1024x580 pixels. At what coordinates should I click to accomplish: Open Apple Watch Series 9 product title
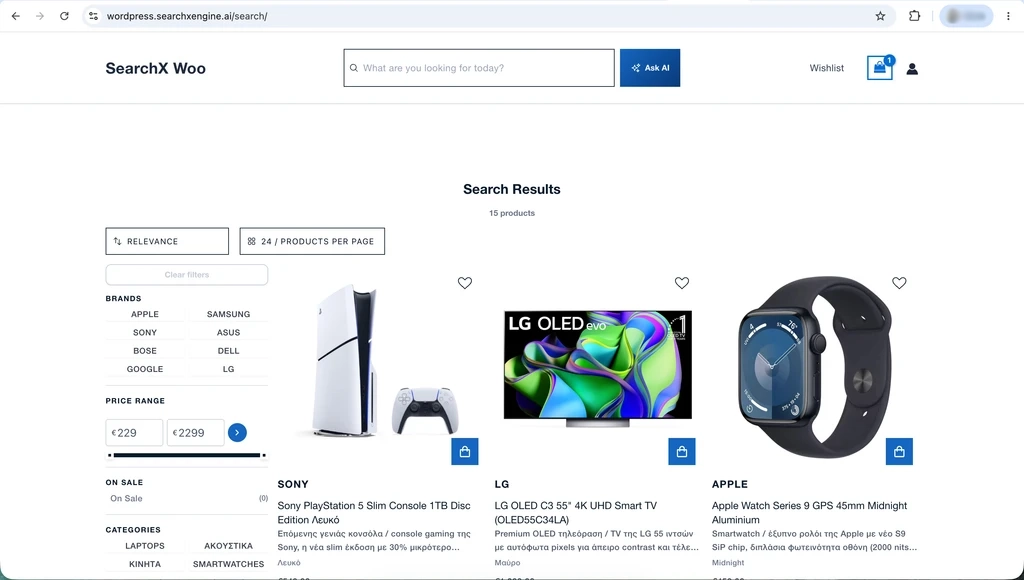click(810, 513)
